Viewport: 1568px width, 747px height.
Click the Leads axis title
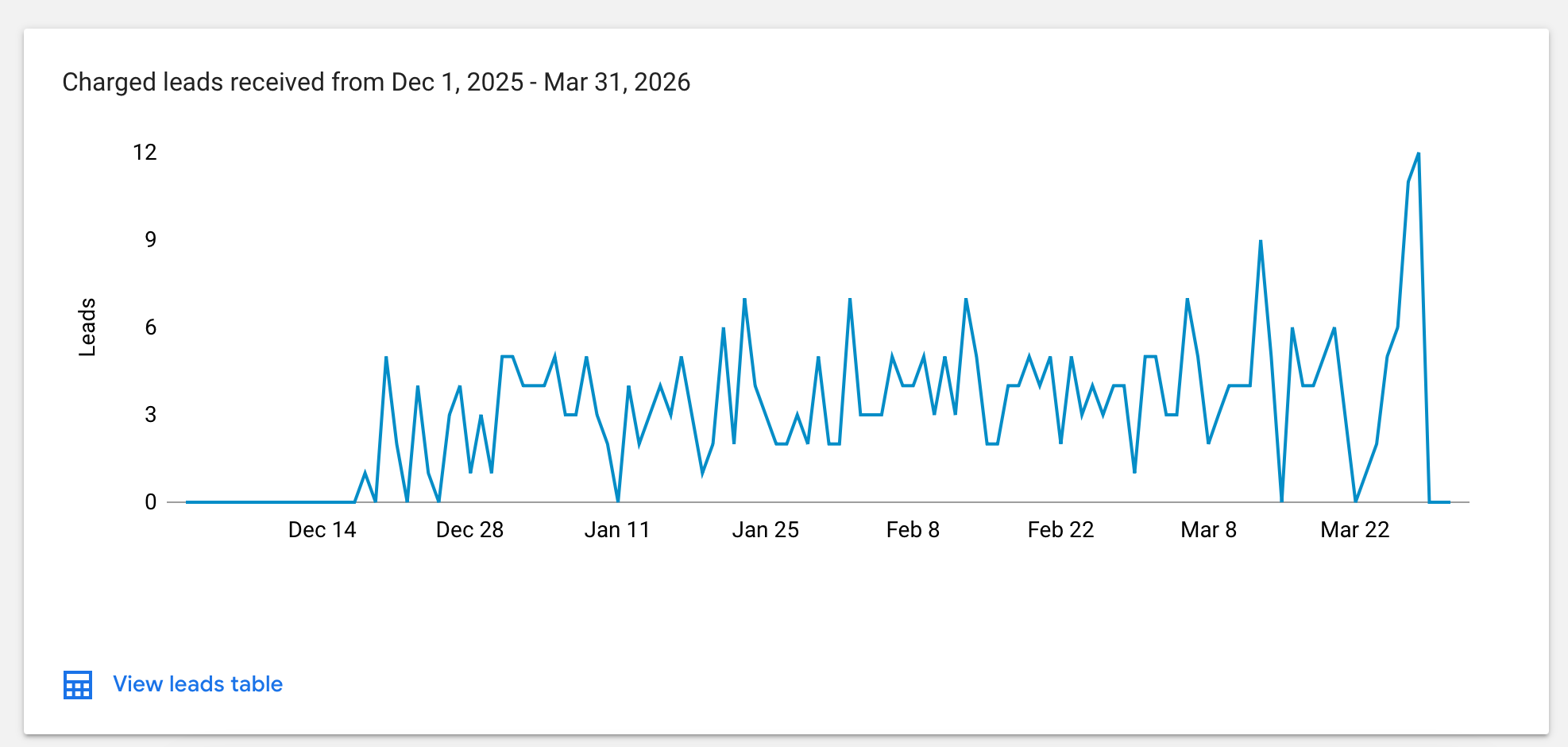point(87,328)
